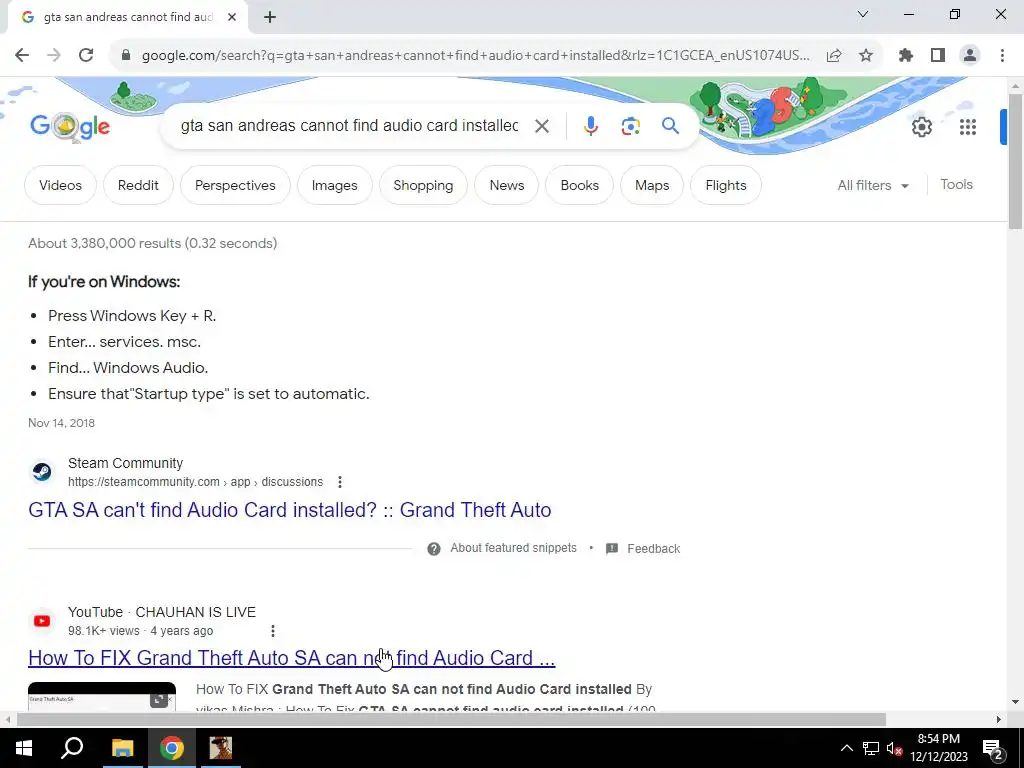Go back to the previous page
This screenshot has width=1024, height=768.
click(22, 56)
